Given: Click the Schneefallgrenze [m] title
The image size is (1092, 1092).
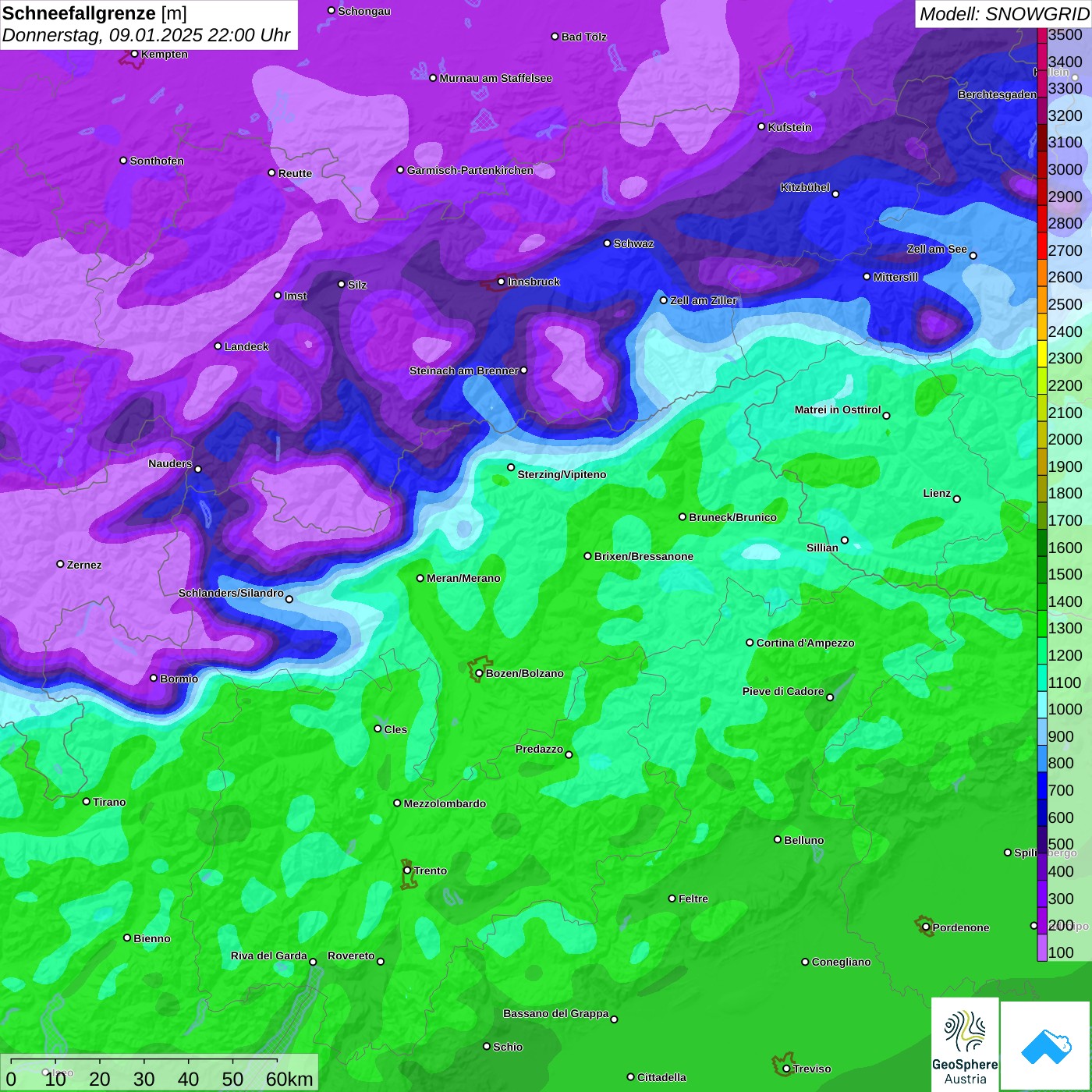Looking at the screenshot, I should tap(94, 13).
